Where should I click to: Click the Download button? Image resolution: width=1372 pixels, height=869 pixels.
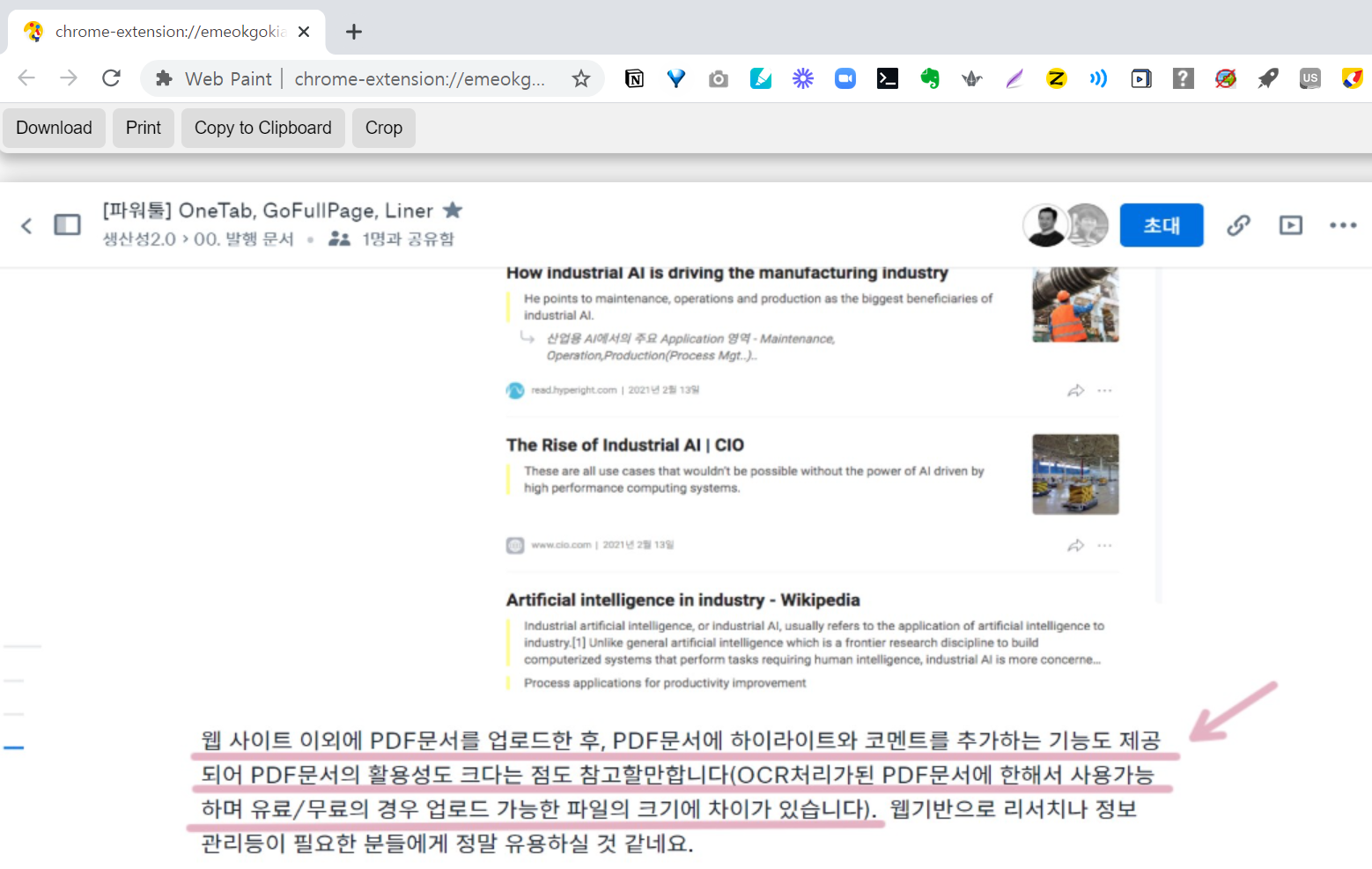tap(54, 128)
